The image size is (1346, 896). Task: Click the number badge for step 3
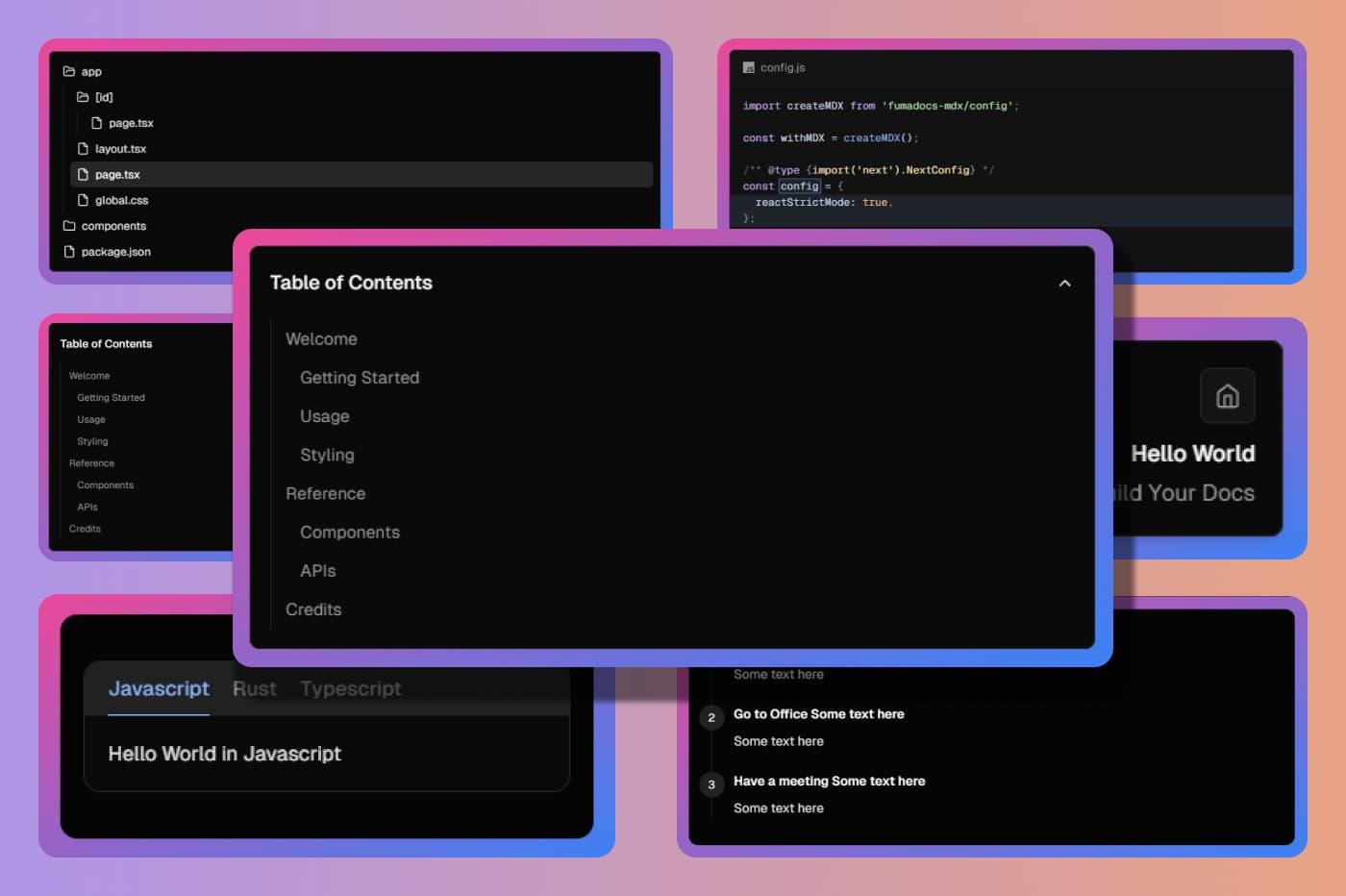(711, 784)
